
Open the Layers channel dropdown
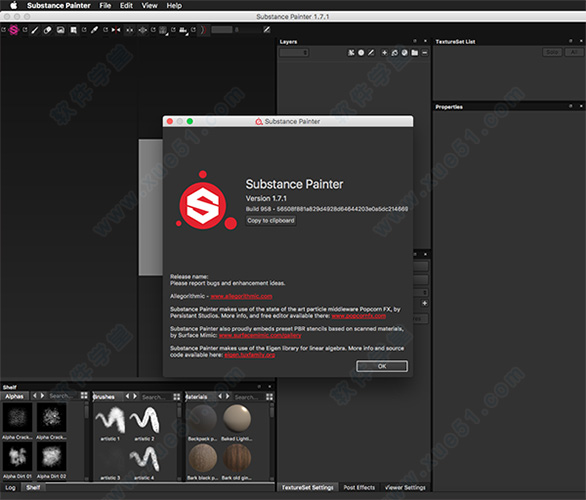294,53
